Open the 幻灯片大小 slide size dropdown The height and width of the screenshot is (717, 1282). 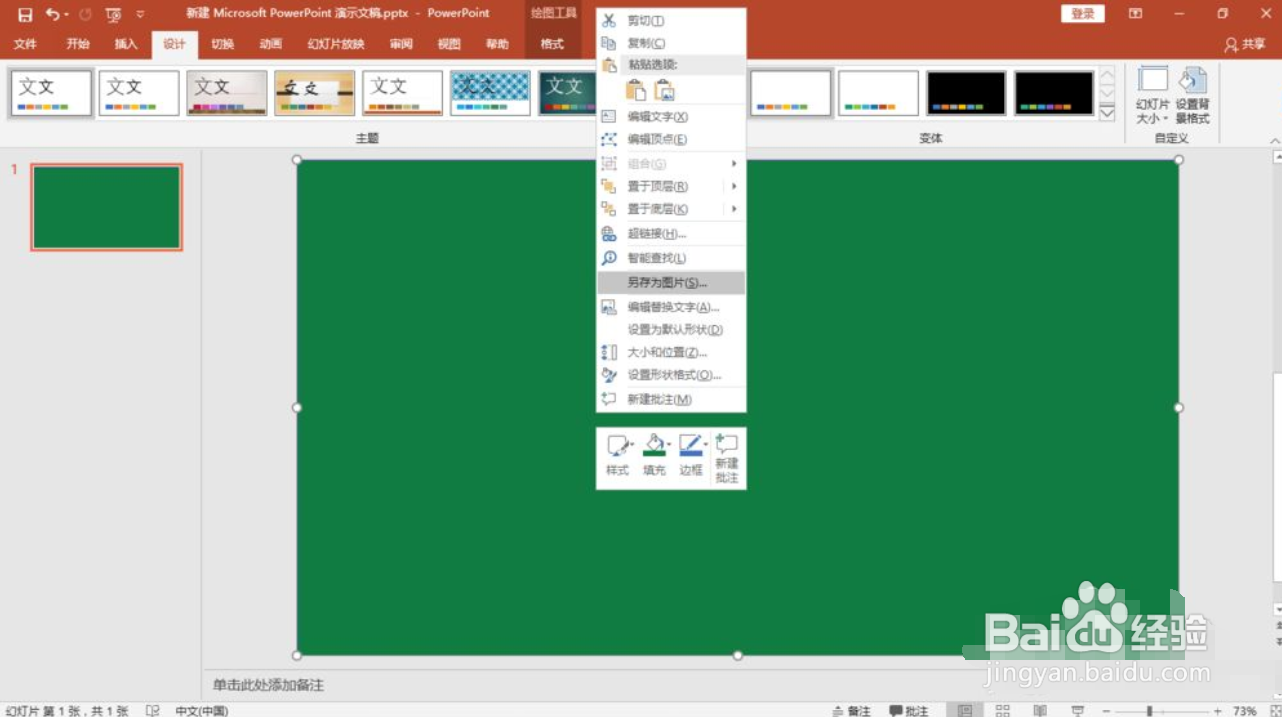tap(1153, 96)
